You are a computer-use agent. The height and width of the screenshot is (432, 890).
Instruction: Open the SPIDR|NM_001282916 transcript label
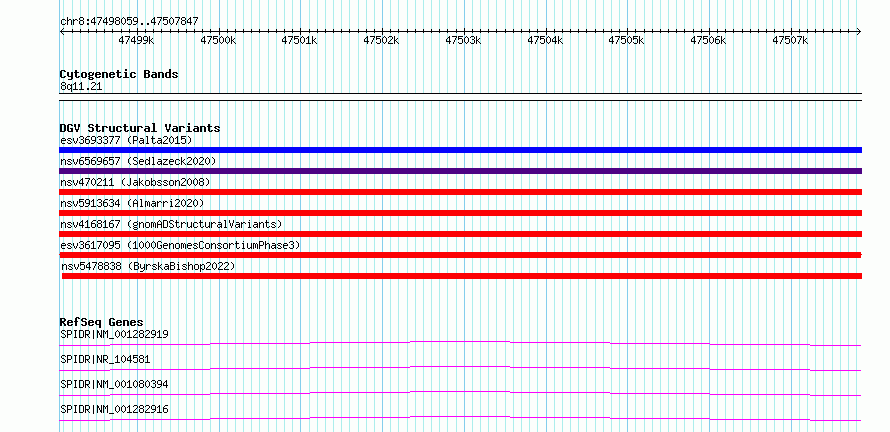114,409
